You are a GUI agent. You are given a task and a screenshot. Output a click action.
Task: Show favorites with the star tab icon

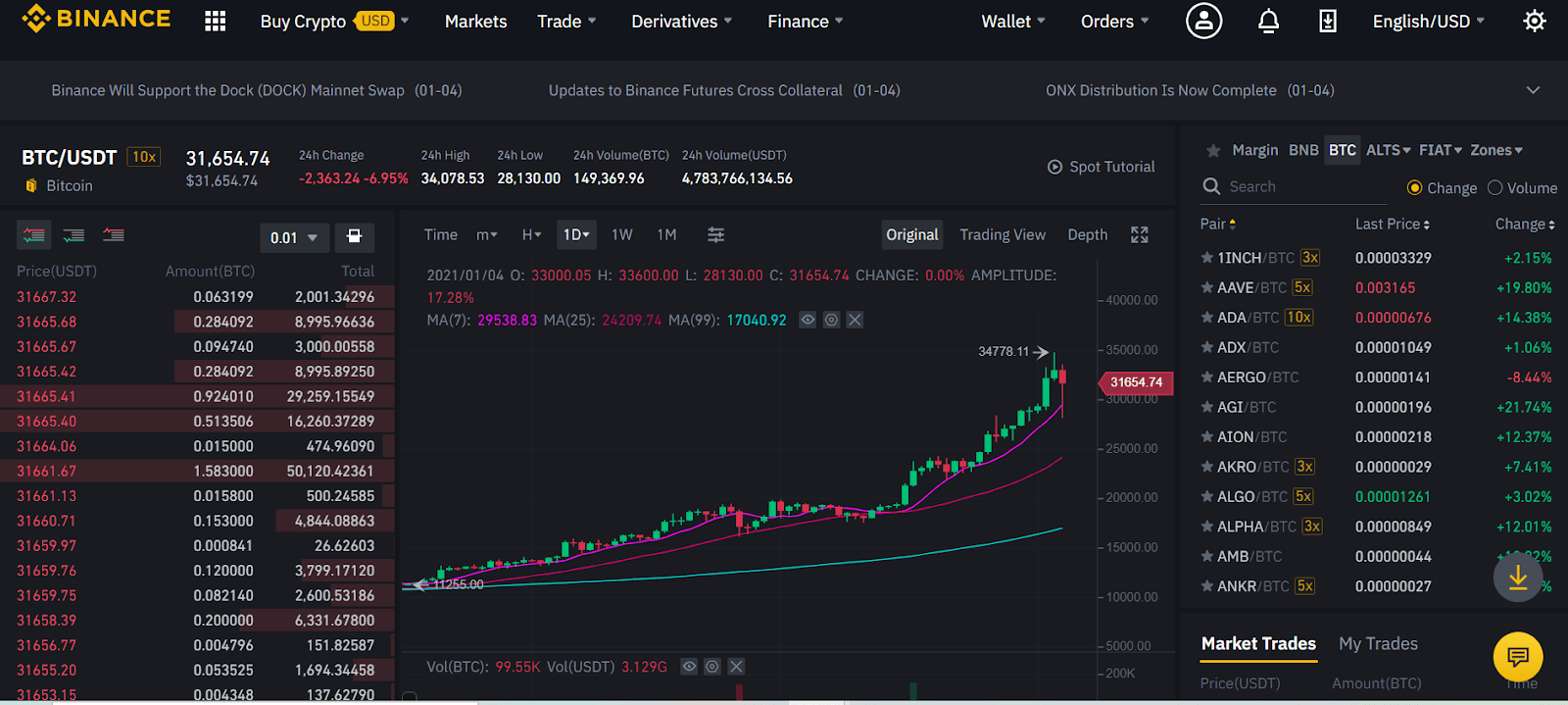pos(1213,150)
